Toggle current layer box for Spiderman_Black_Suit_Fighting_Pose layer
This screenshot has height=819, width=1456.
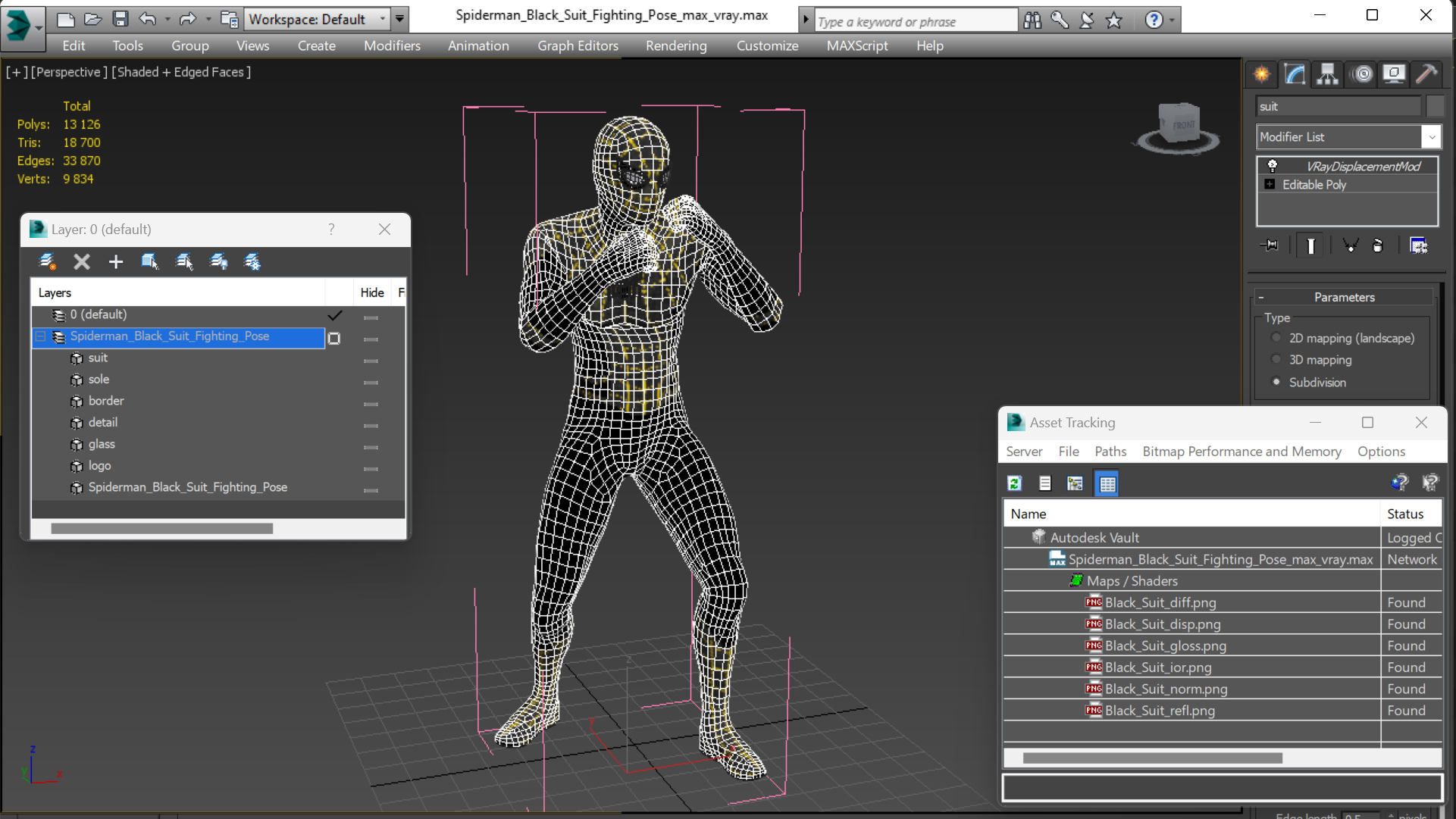click(x=334, y=339)
